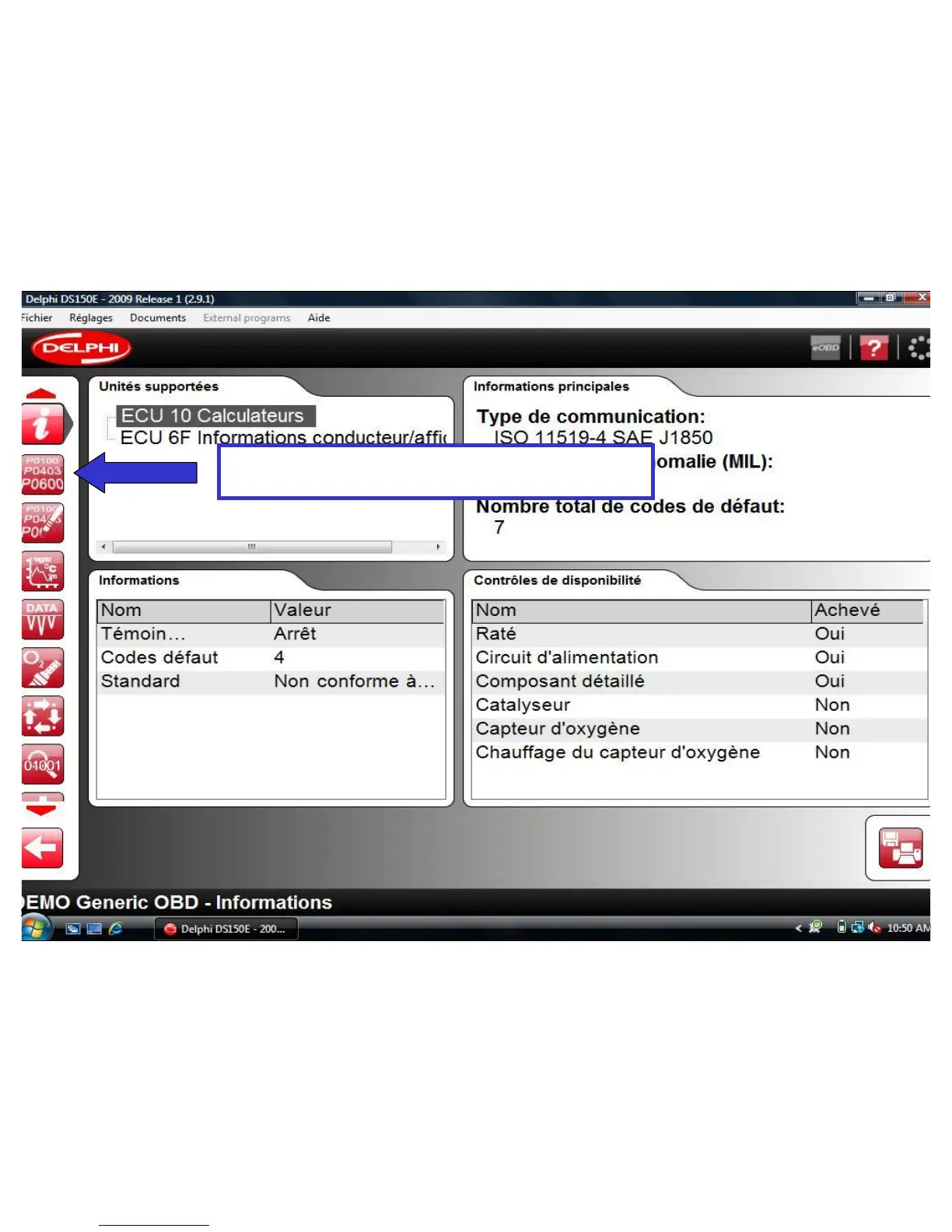The width and height of the screenshot is (952, 1232).
Task: Open the Réglages menu
Action: coord(91,317)
